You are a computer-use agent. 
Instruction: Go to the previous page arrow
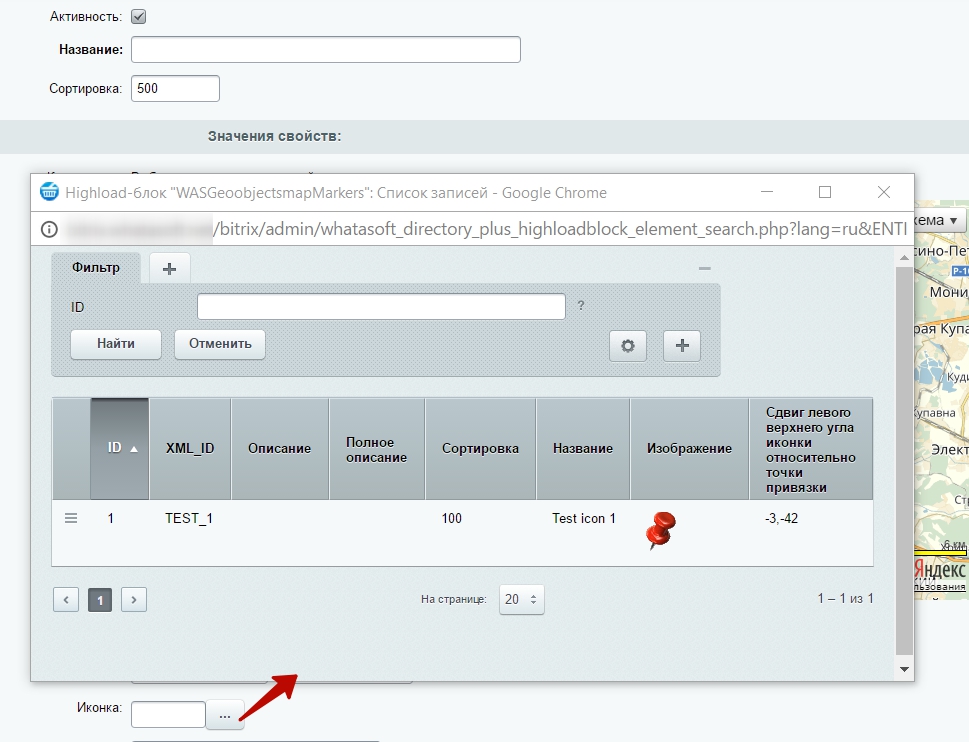point(66,599)
